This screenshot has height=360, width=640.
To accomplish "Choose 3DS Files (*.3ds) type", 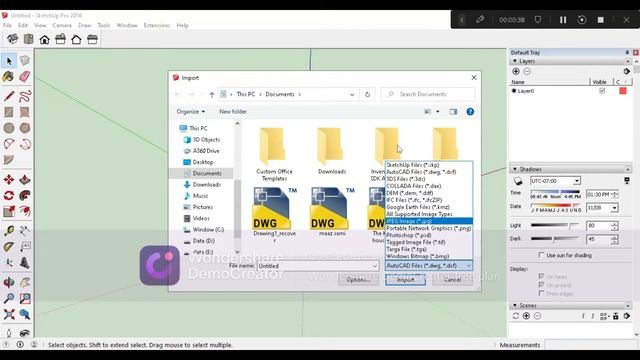I will [429, 179].
